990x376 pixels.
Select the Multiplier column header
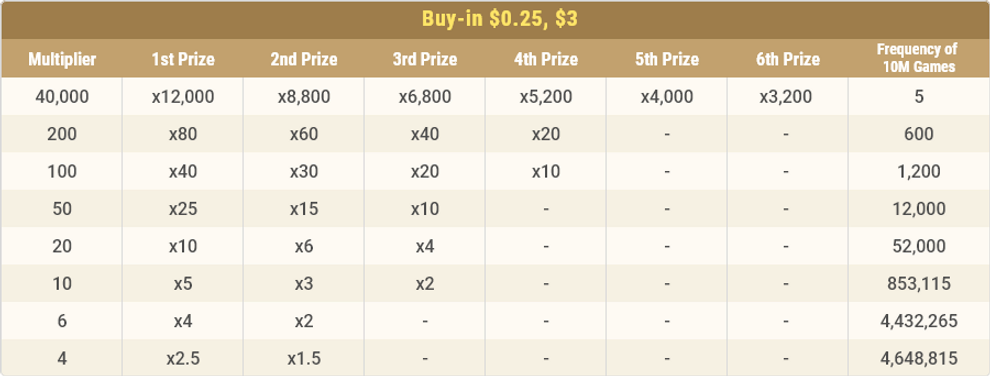[x=62, y=59]
